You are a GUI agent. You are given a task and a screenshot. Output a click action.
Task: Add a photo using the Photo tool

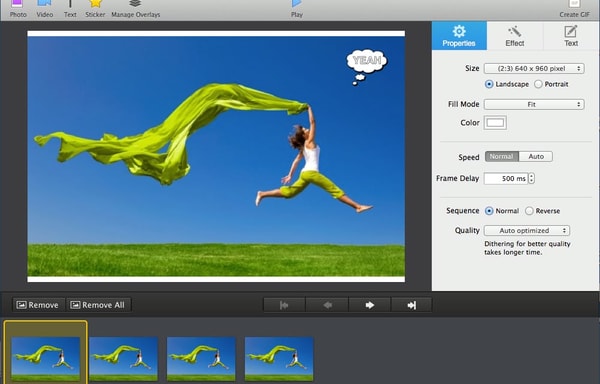[18, 9]
